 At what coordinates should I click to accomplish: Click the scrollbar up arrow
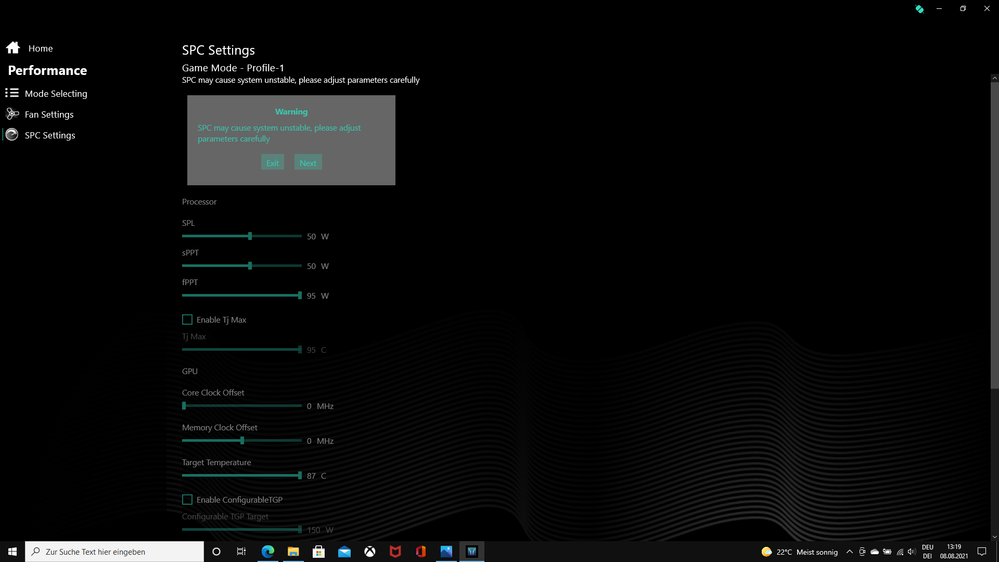coord(995,78)
